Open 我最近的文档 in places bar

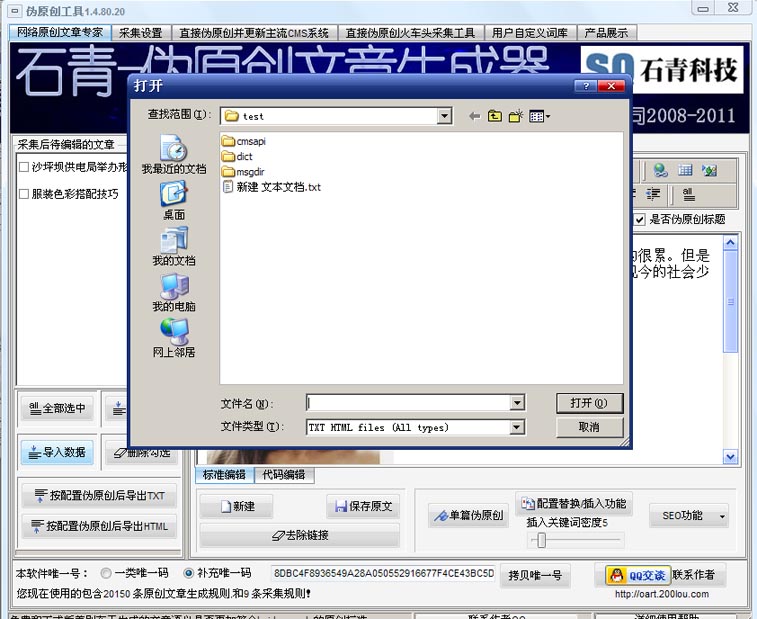[174, 154]
